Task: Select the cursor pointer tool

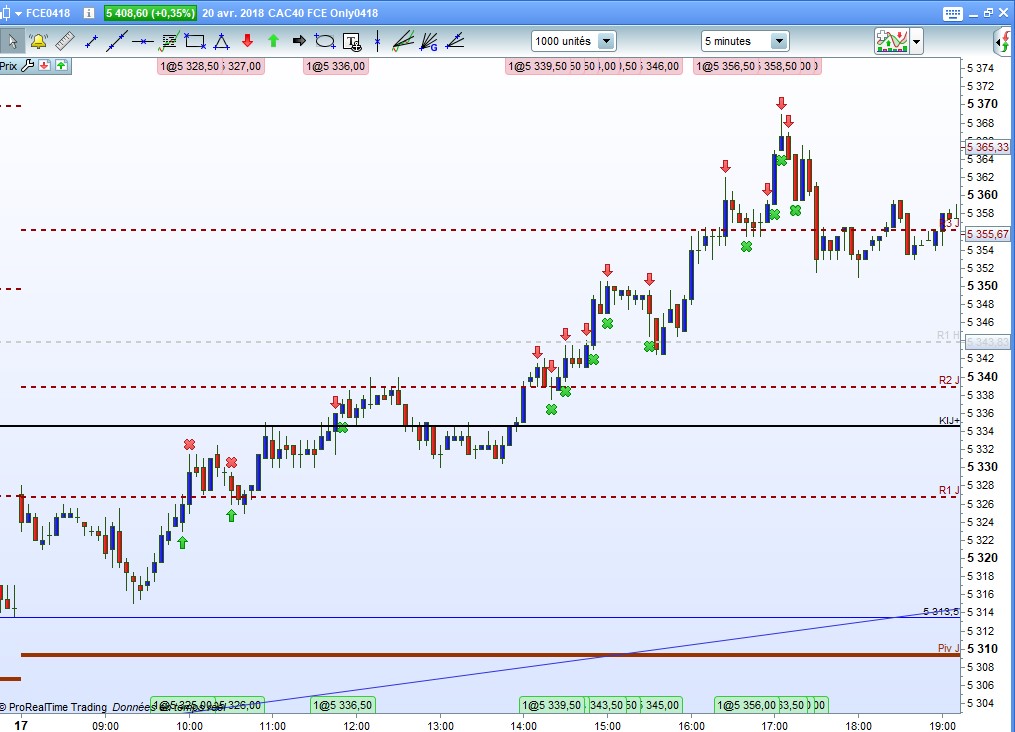Action: point(11,41)
